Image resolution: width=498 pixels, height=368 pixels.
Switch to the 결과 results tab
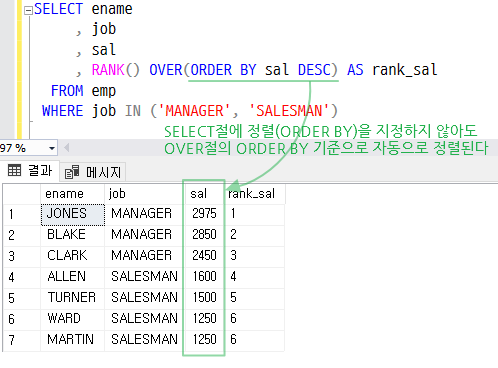30,171
